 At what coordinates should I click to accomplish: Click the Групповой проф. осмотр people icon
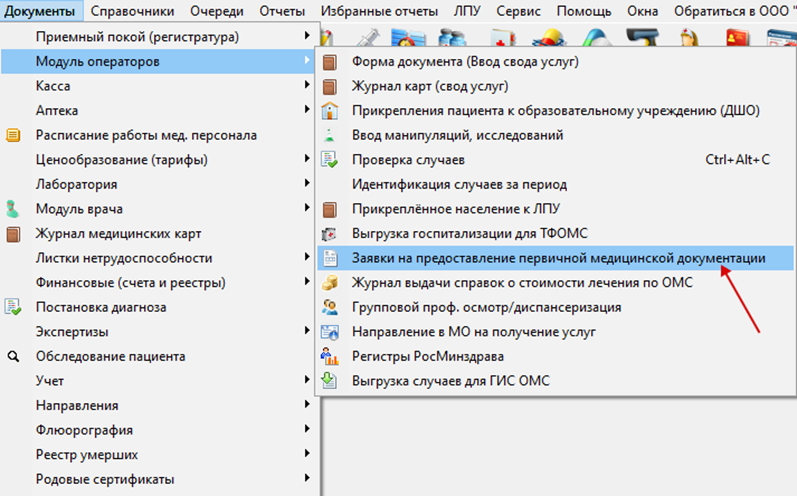pos(329,307)
